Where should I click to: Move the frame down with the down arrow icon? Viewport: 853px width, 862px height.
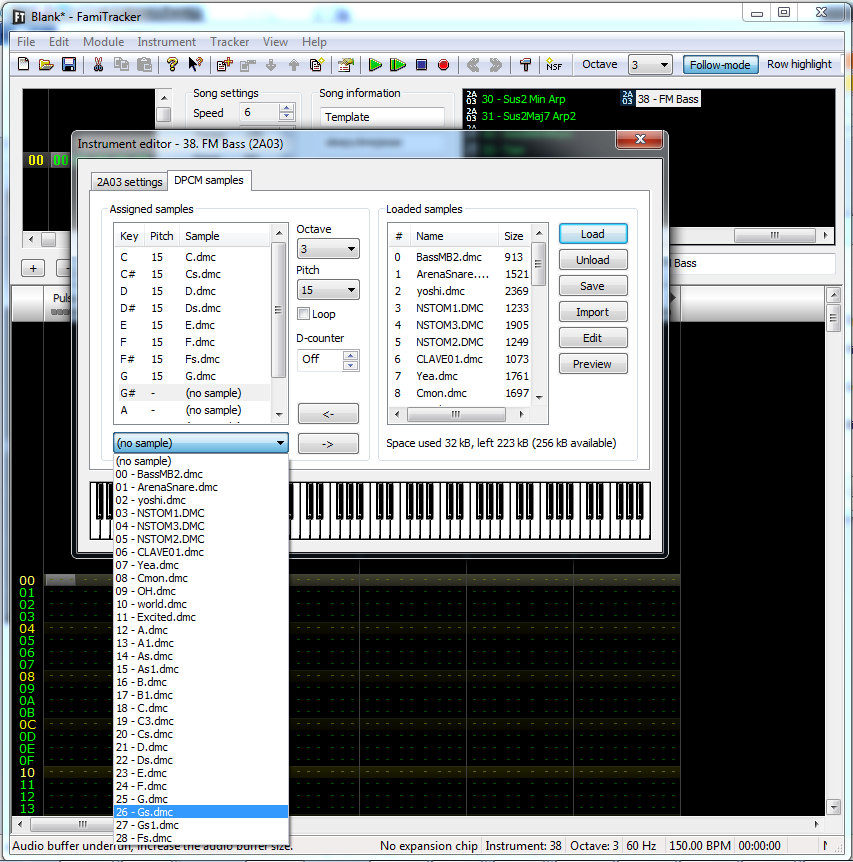click(x=271, y=65)
